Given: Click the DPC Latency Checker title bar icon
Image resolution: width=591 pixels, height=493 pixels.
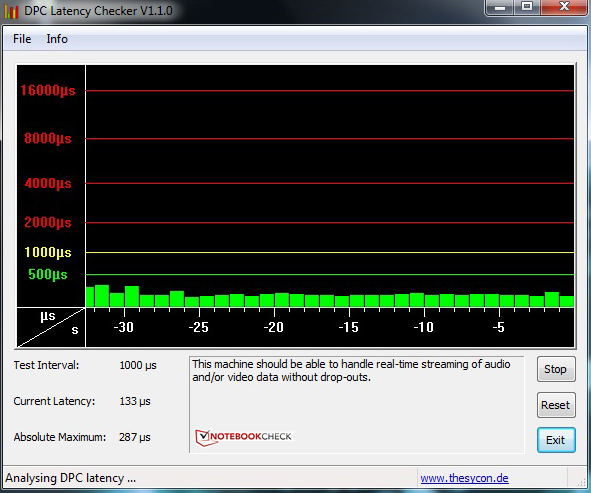Looking at the screenshot, I should coord(11,11).
